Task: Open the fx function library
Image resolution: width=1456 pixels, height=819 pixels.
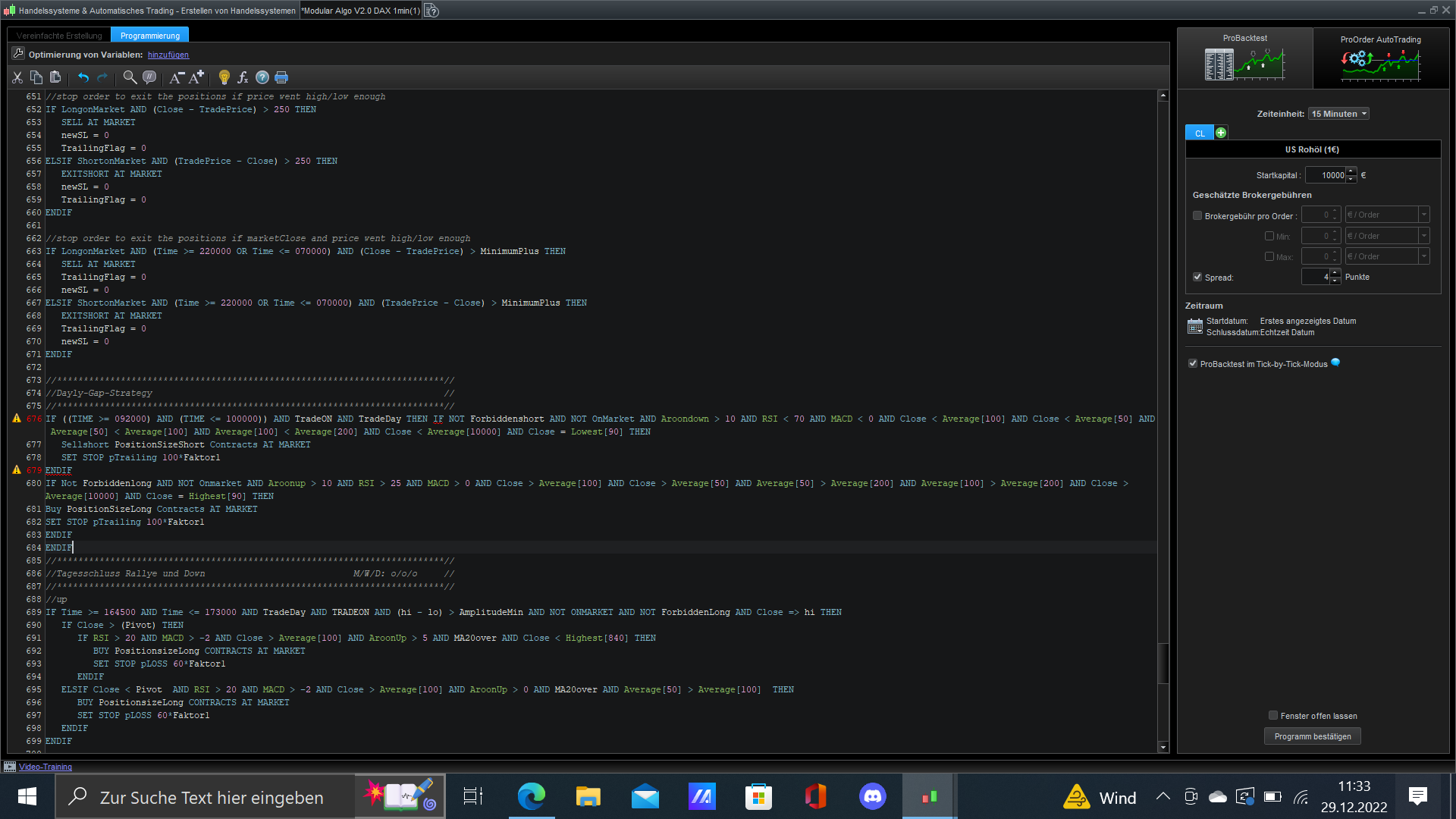Action: pos(243,77)
